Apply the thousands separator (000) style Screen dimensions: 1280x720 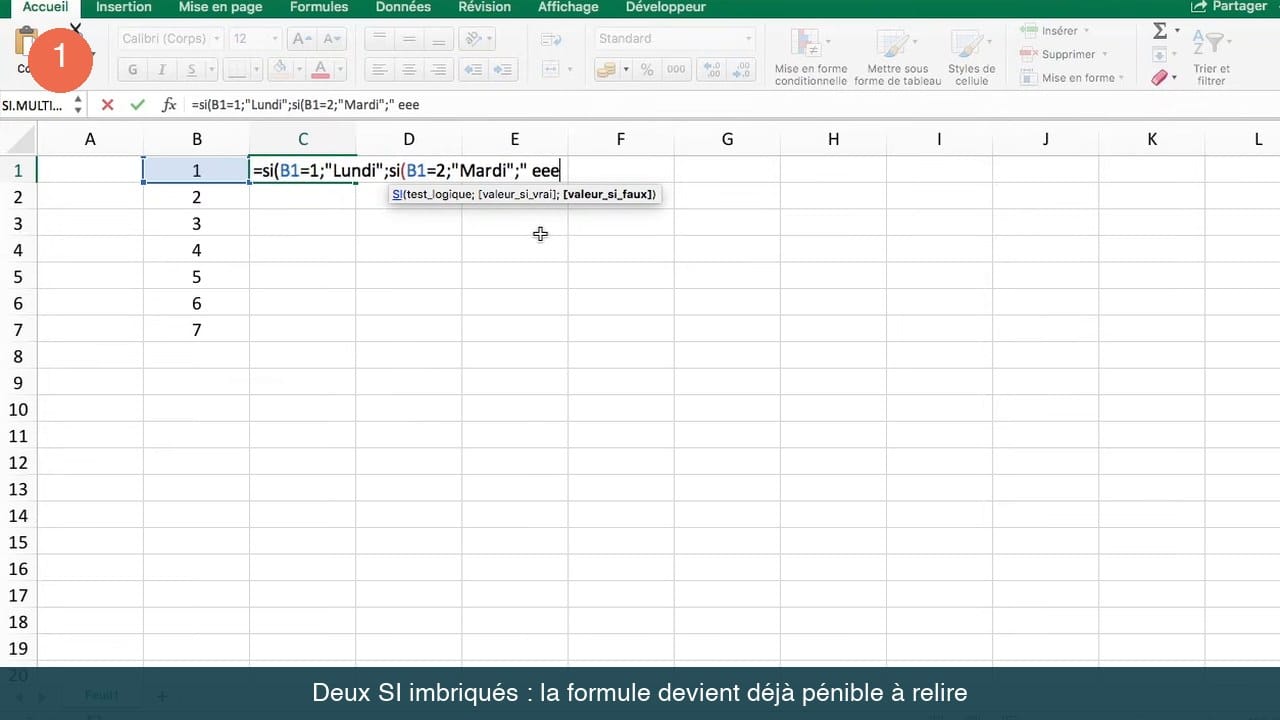(x=676, y=70)
